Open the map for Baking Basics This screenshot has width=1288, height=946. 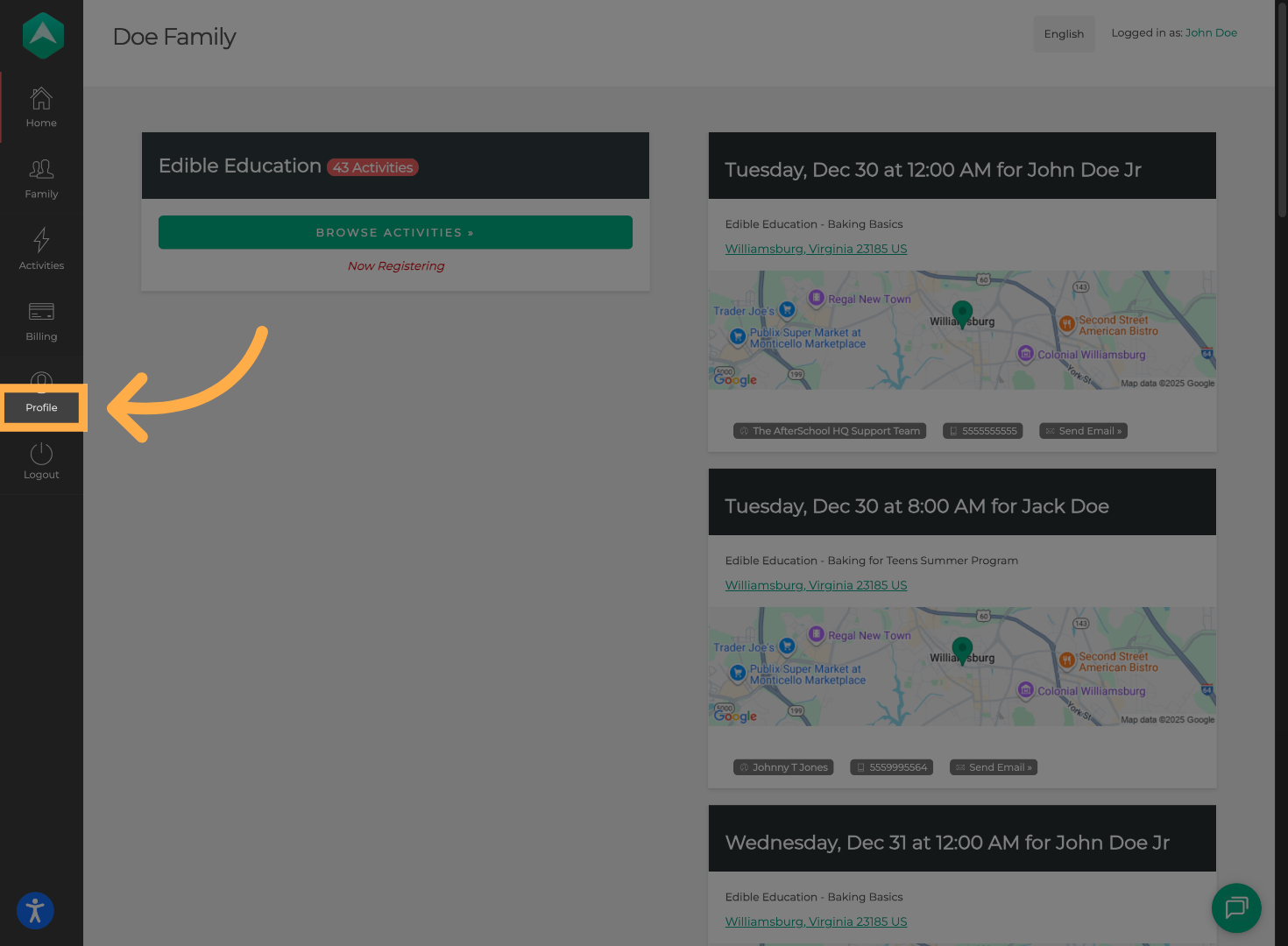coord(961,329)
